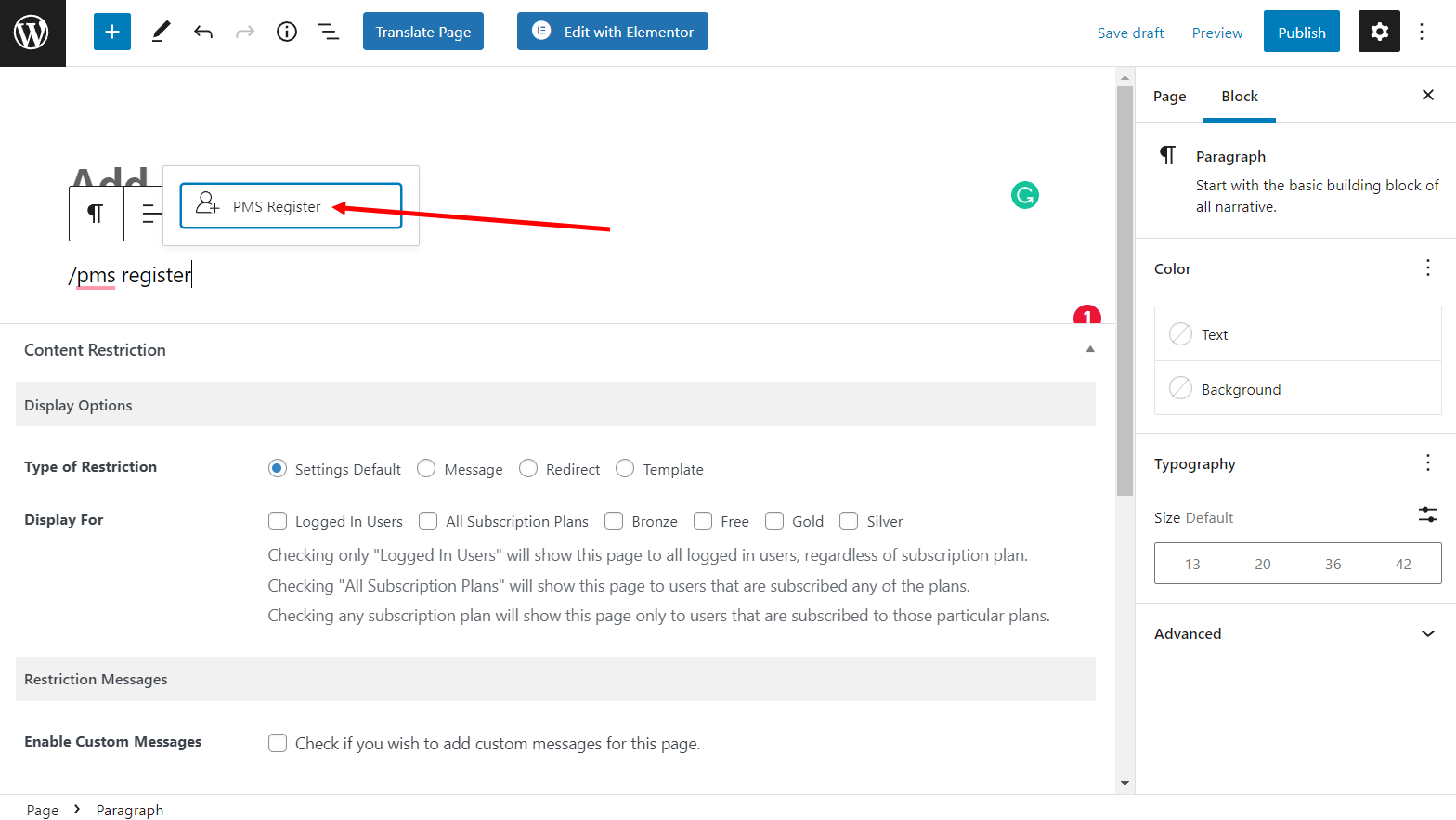Switch to the Page tab
Screen dimensions: 1456x820
1169,96
